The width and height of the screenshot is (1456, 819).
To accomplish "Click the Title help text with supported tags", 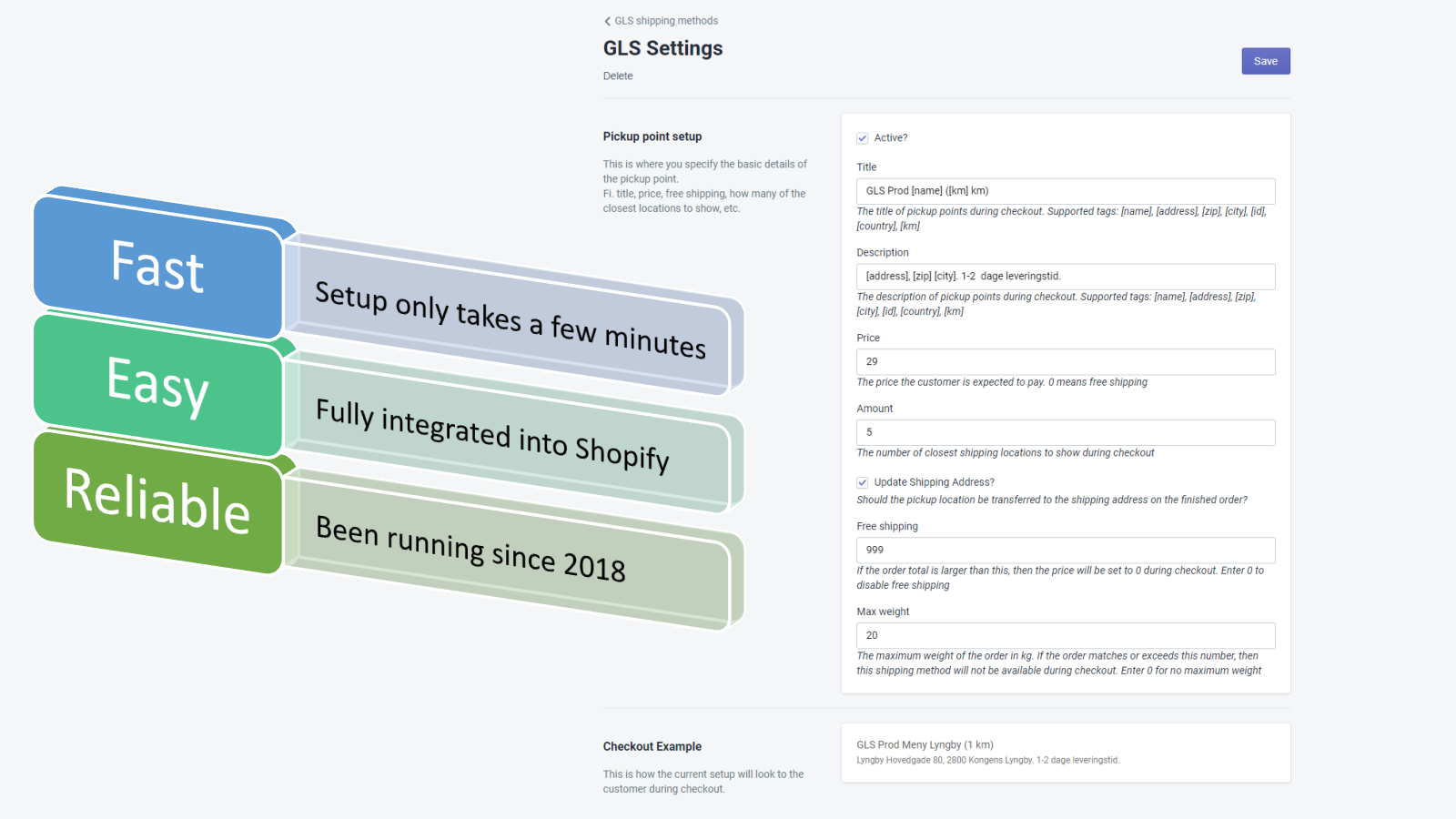I will coord(1061,218).
